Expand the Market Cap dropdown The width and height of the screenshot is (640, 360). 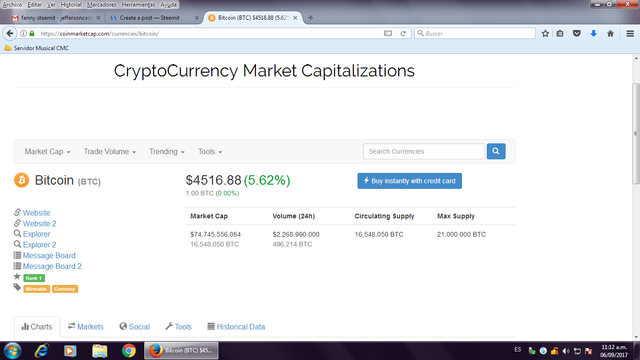pyautogui.click(x=47, y=151)
